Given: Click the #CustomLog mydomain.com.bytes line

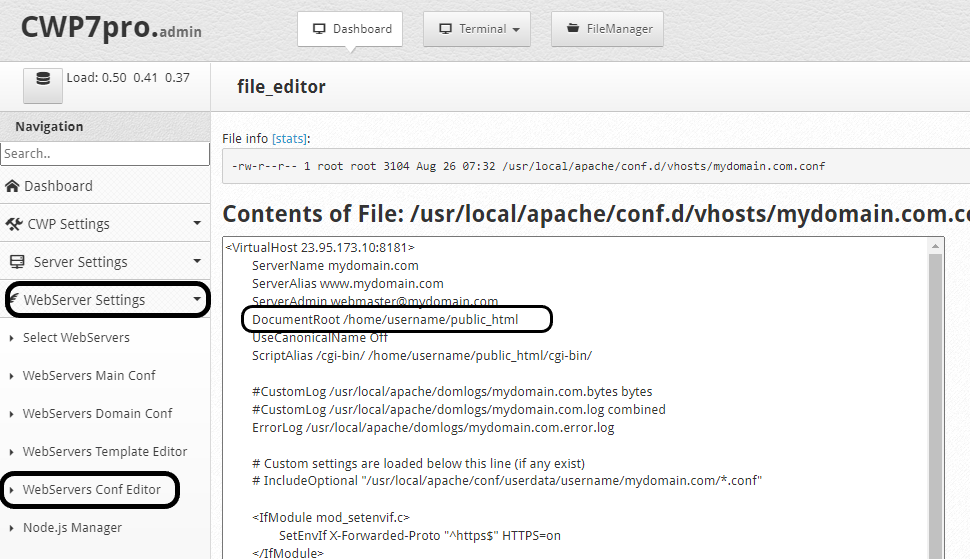Looking at the screenshot, I should (x=452, y=391).
